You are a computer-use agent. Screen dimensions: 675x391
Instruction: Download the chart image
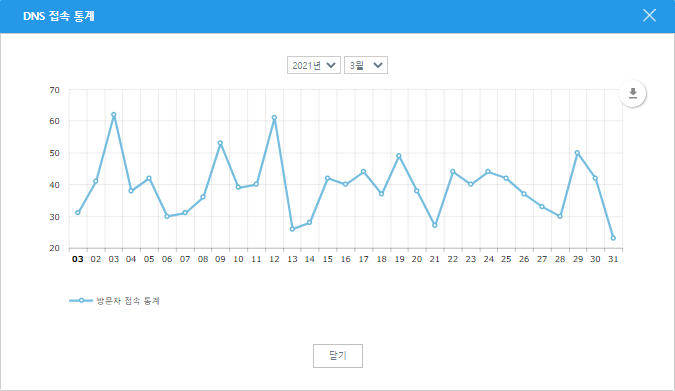tap(632, 93)
